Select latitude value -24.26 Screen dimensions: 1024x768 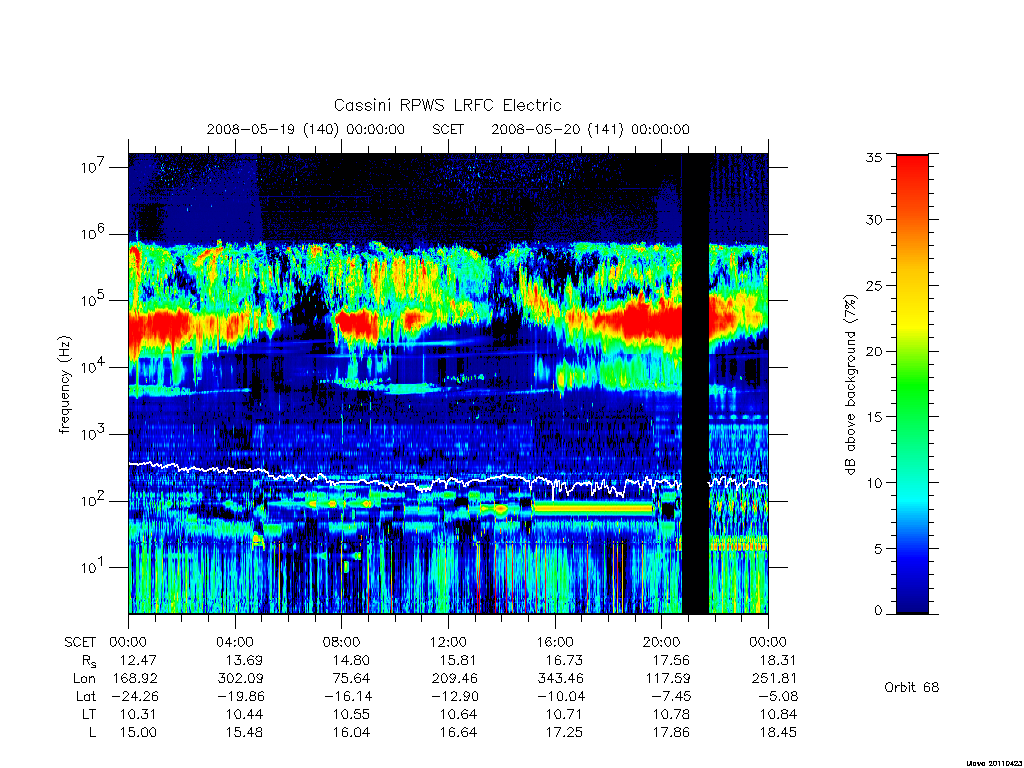134,696
